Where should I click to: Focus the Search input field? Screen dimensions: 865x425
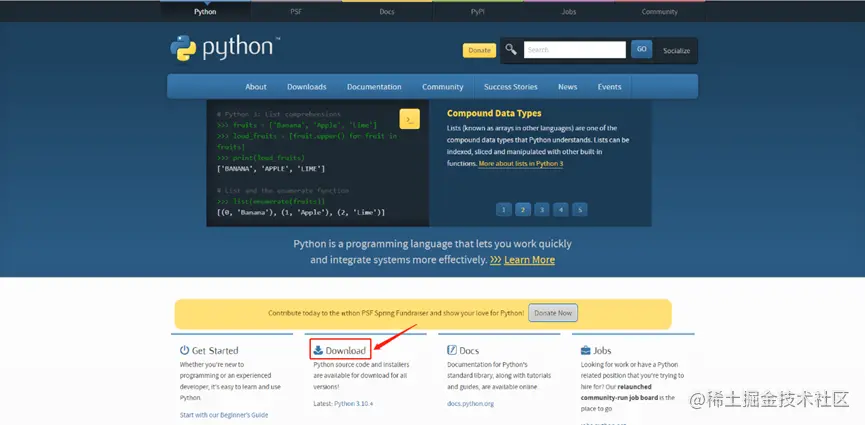tap(575, 50)
